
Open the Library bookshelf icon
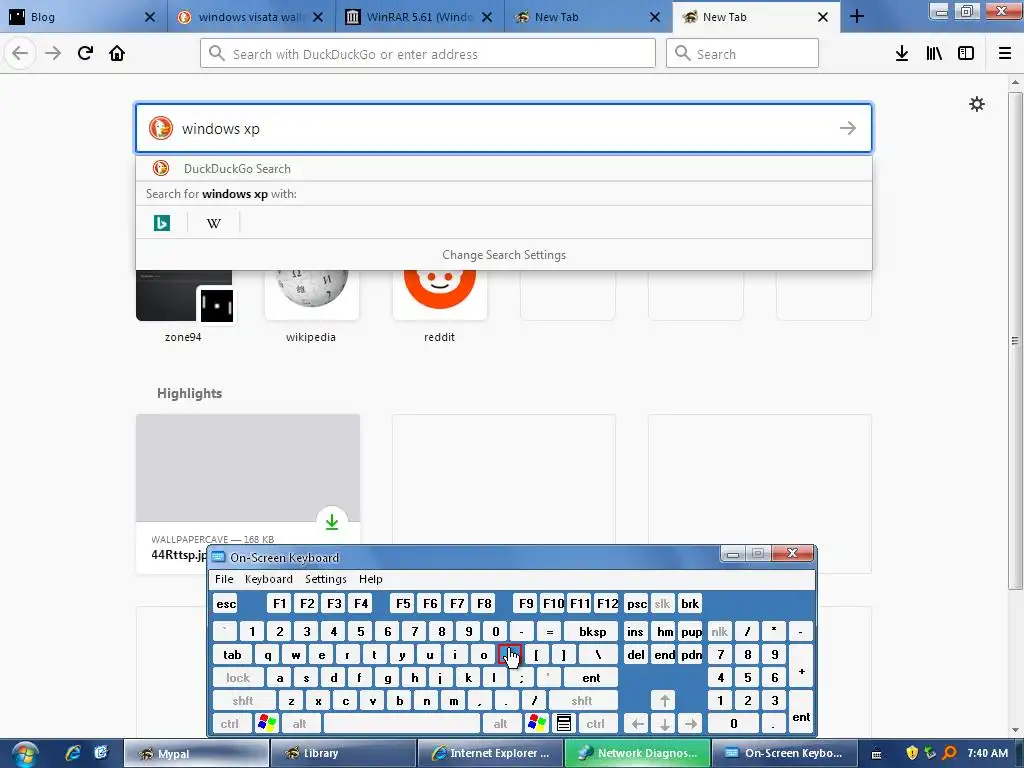tap(934, 53)
